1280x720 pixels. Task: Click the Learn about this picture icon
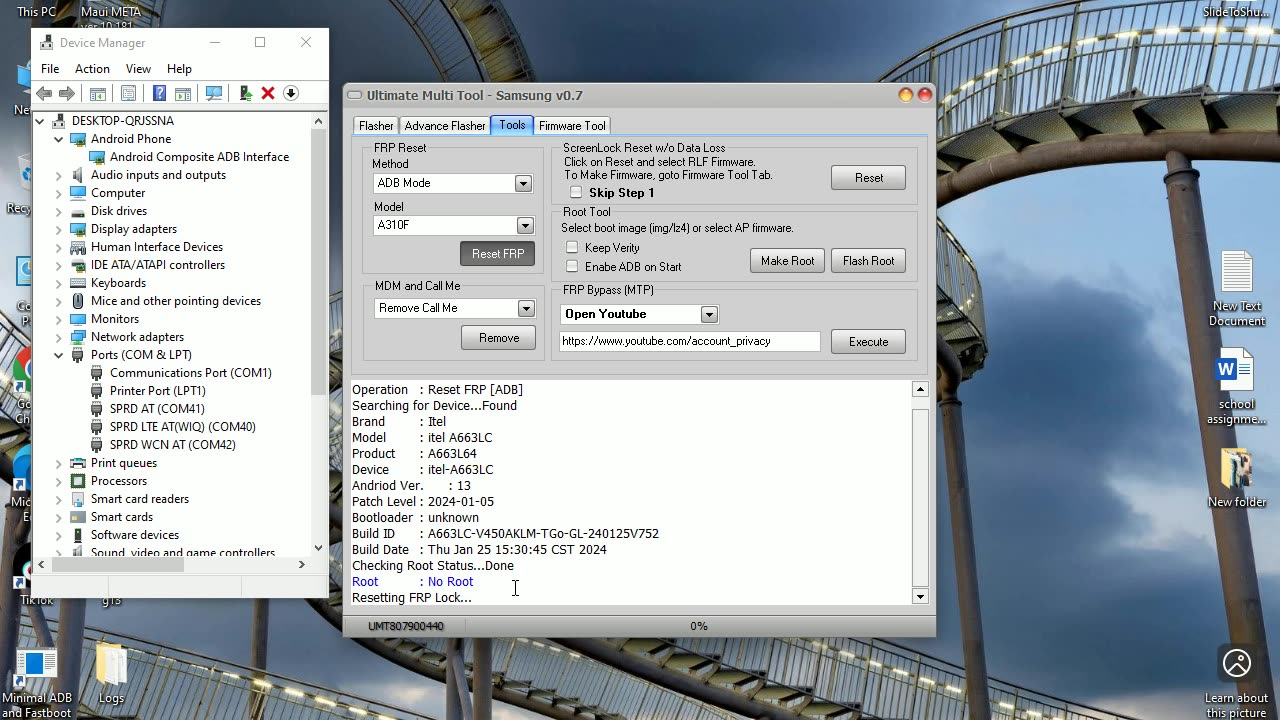tap(1237, 682)
